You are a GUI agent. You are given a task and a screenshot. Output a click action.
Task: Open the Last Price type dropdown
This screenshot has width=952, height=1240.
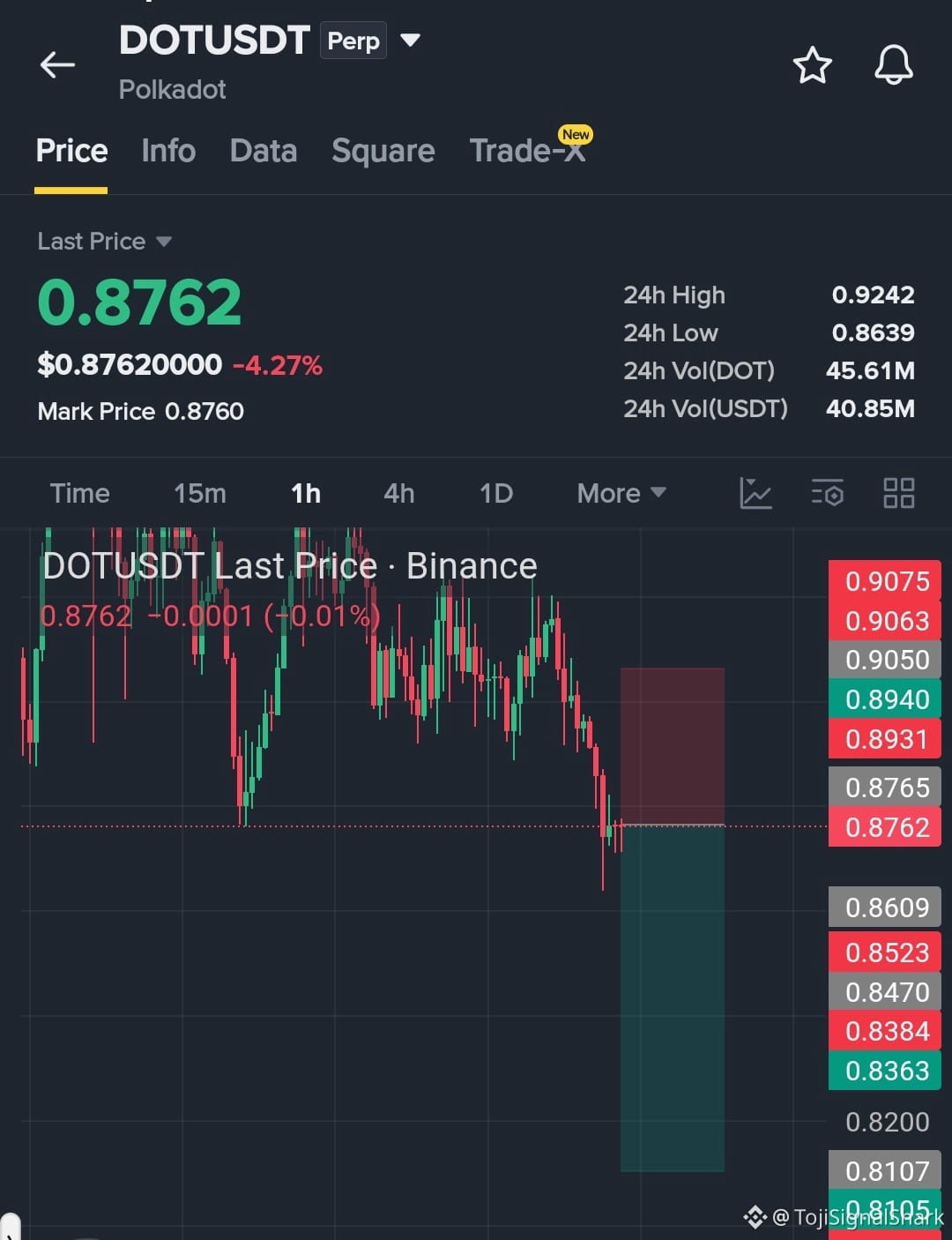coord(104,241)
